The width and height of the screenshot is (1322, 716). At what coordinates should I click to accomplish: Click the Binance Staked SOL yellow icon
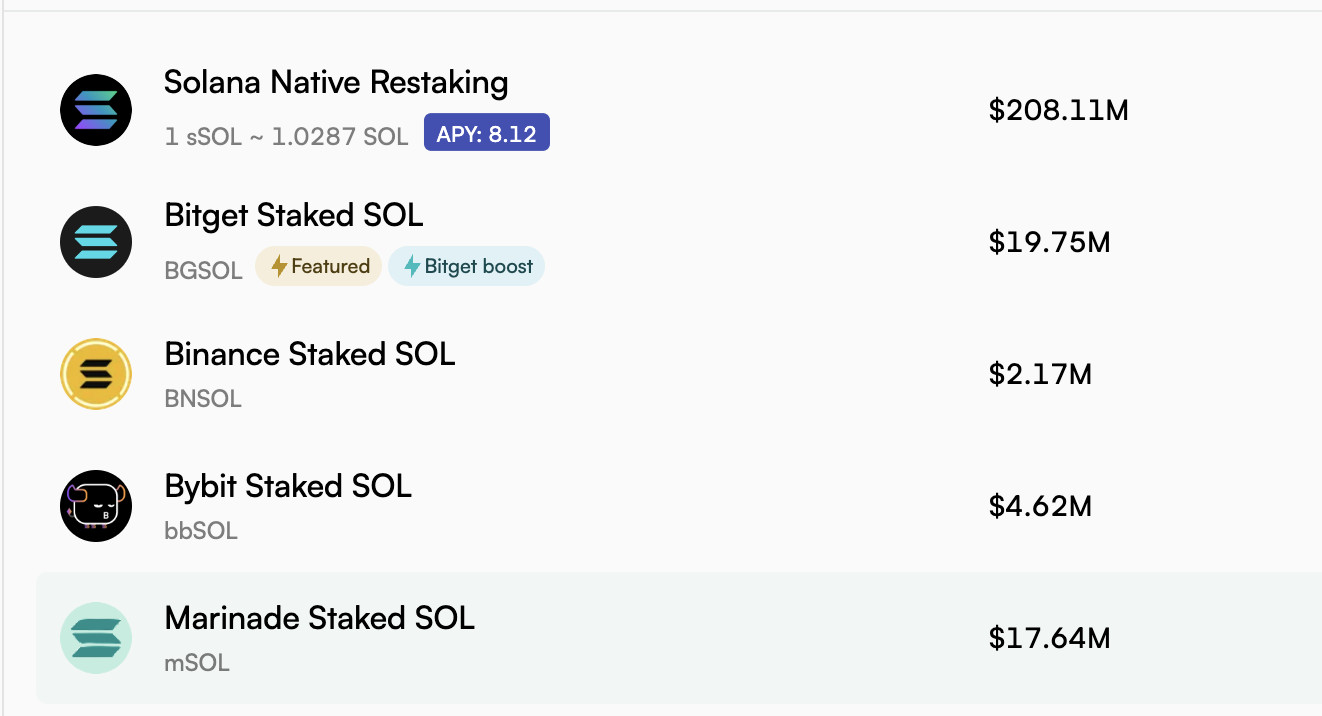[96, 374]
